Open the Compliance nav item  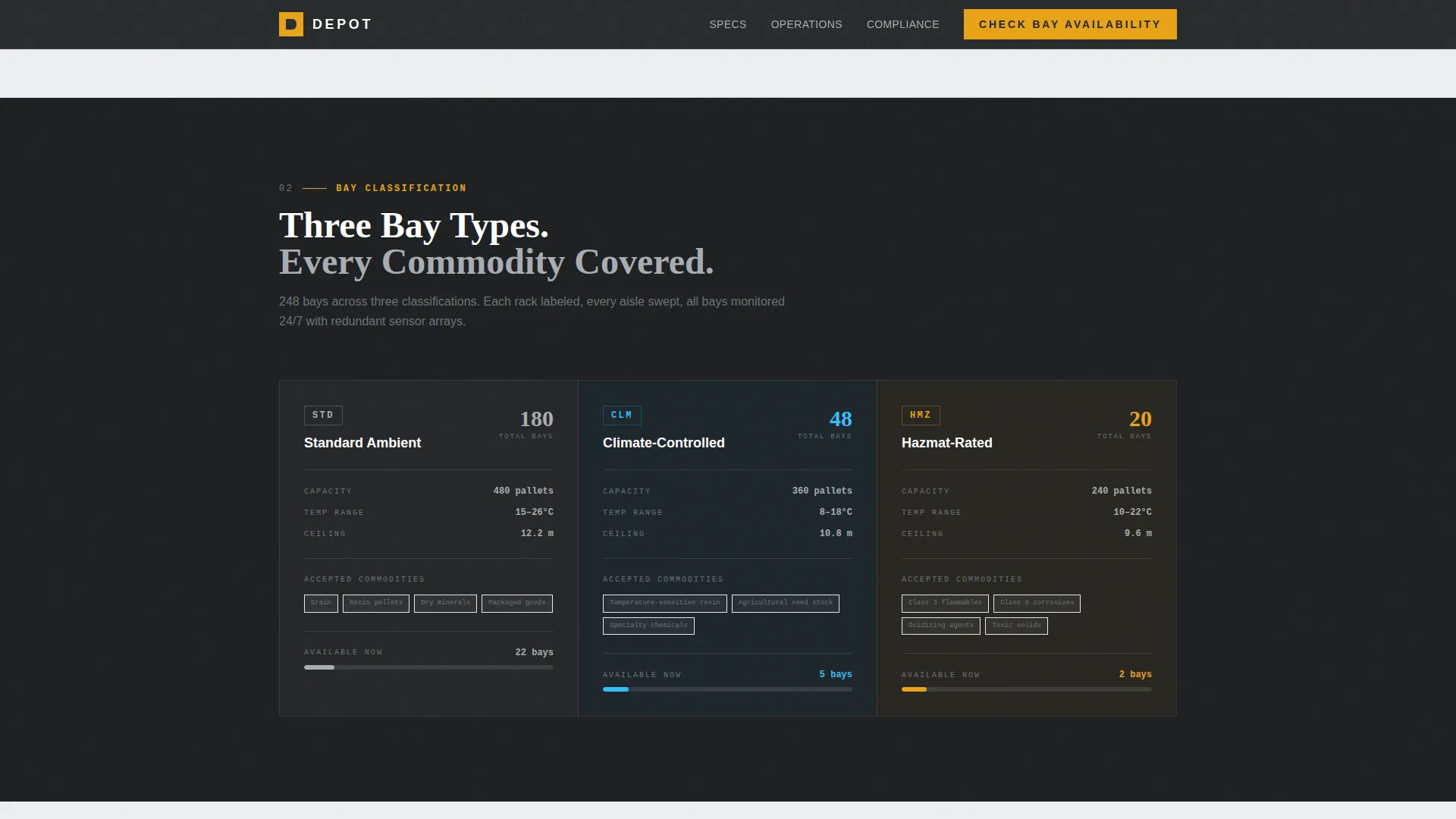(902, 24)
